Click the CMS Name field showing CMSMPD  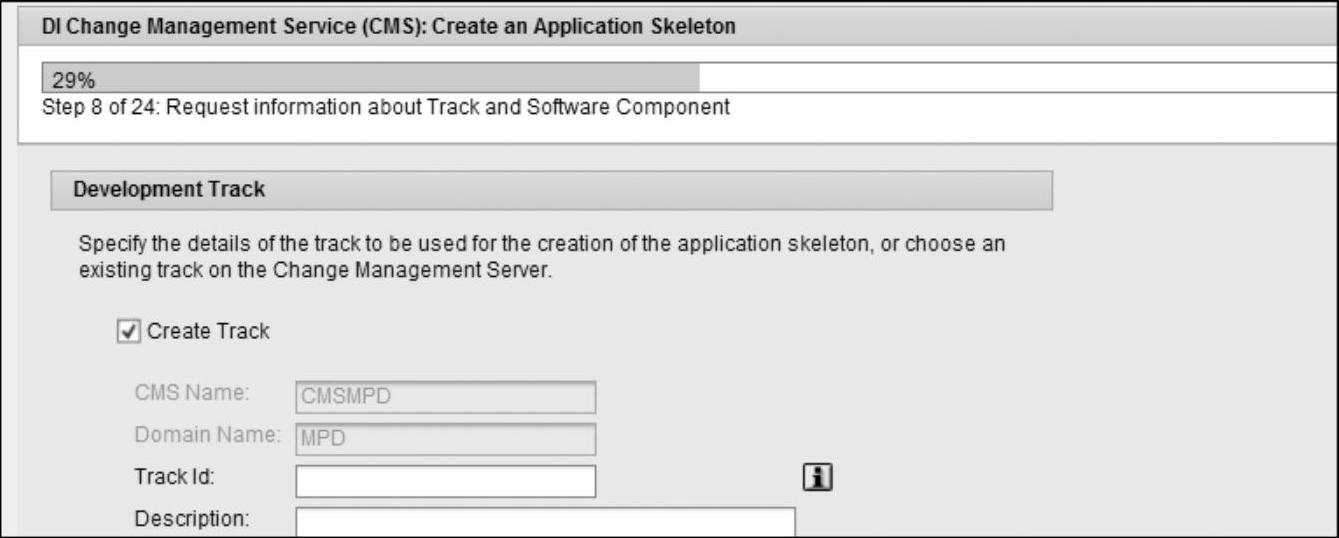(446, 397)
